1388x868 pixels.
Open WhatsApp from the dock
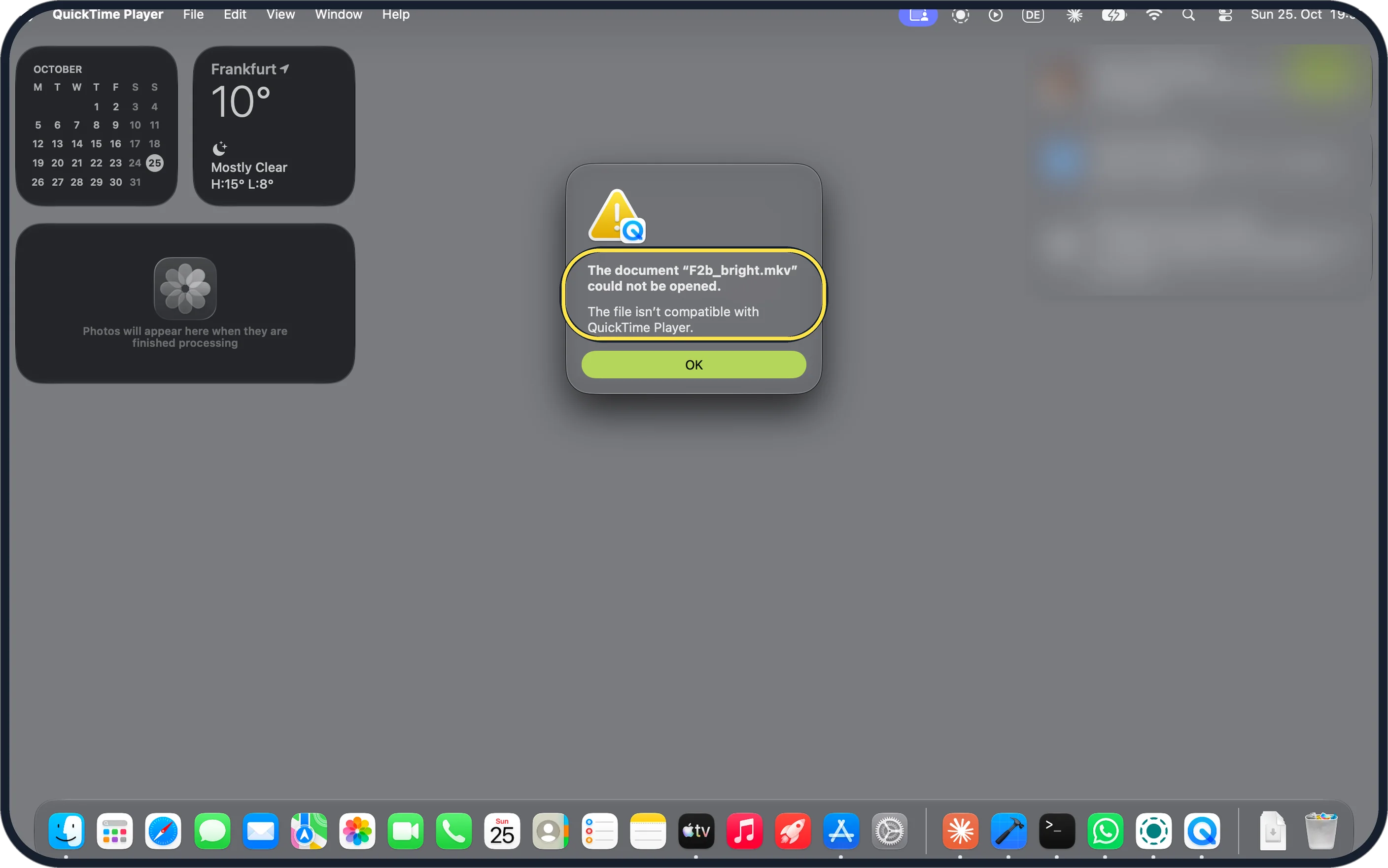coord(1105,831)
